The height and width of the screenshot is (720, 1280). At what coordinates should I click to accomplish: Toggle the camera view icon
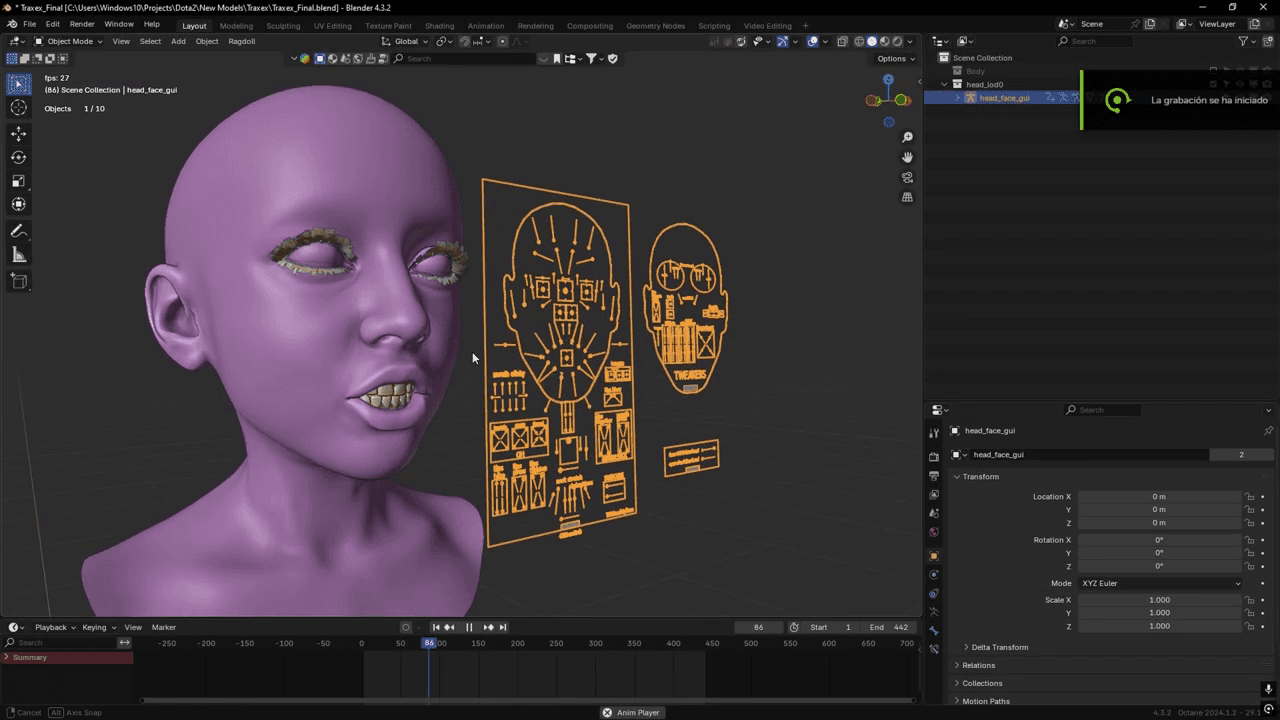[907, 177]
